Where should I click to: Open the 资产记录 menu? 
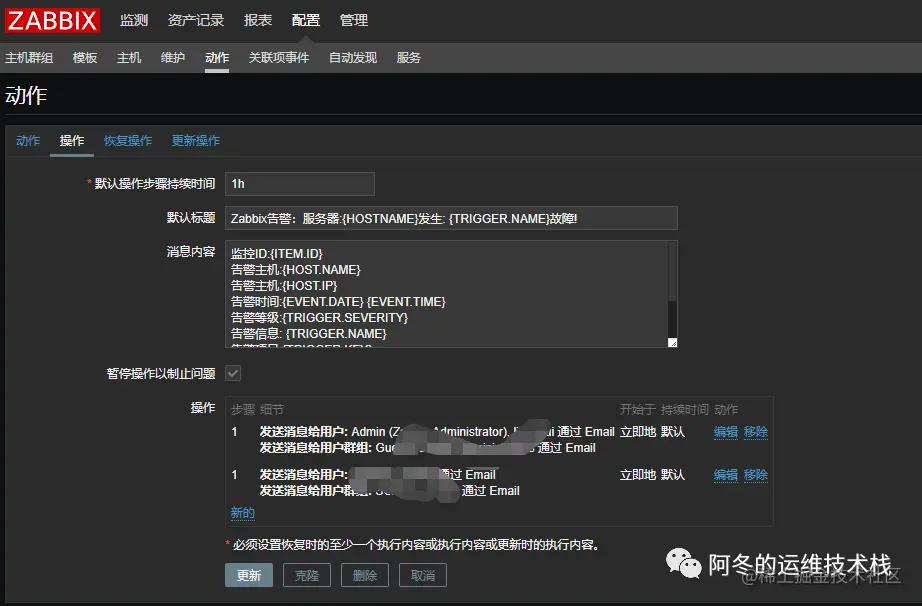coord(195,19)
